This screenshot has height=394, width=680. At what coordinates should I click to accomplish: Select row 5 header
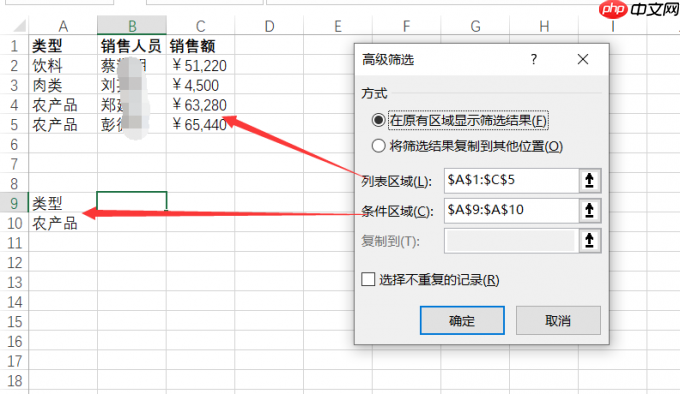(14, 125)
